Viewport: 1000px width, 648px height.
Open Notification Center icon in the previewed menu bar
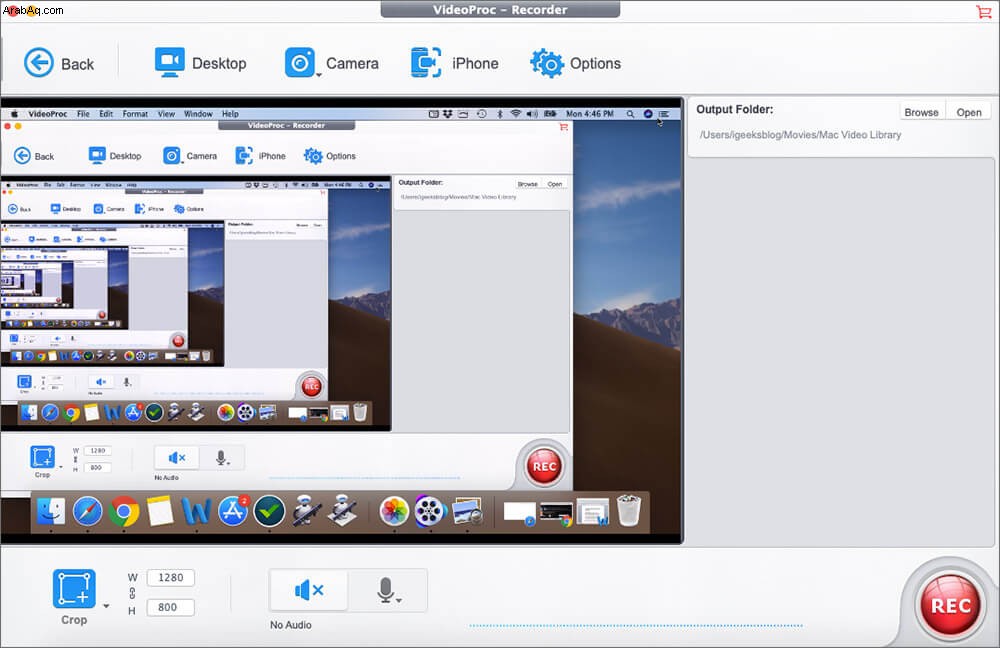pos(664,114)
